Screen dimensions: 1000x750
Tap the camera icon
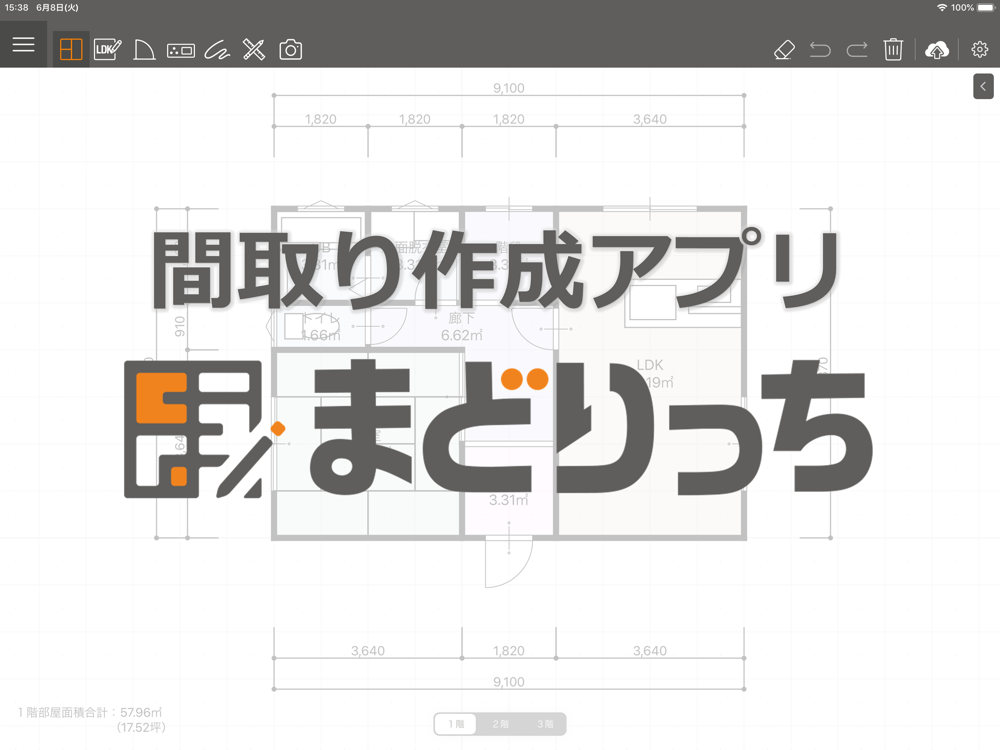point(291,50)
